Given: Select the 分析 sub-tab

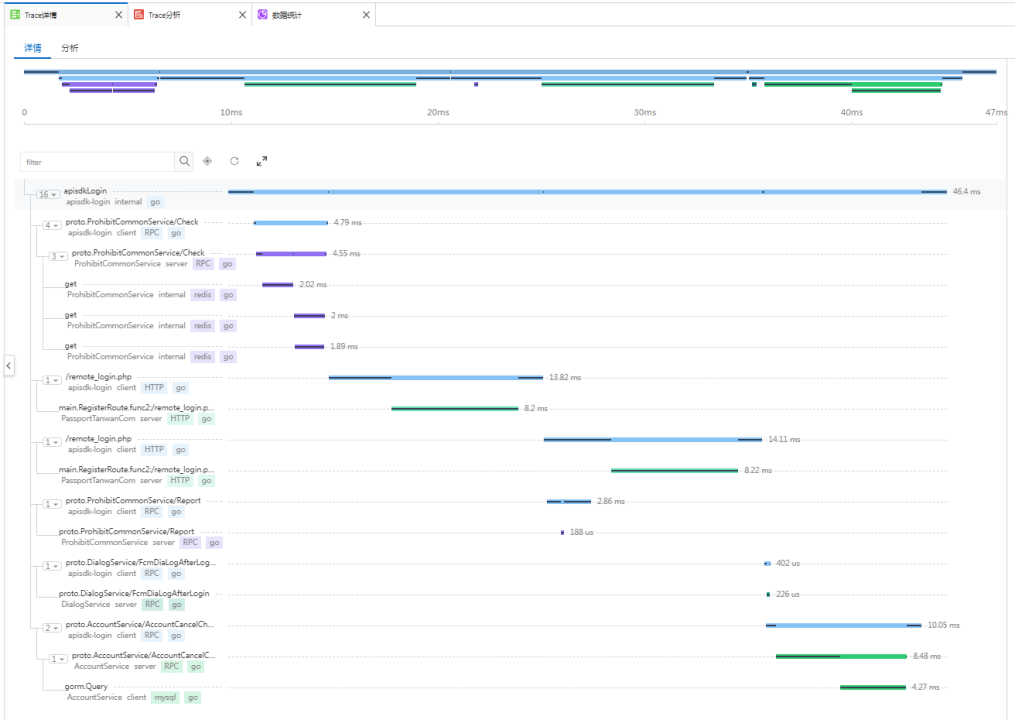Looking at the screenshot, I should click(69, 48).
